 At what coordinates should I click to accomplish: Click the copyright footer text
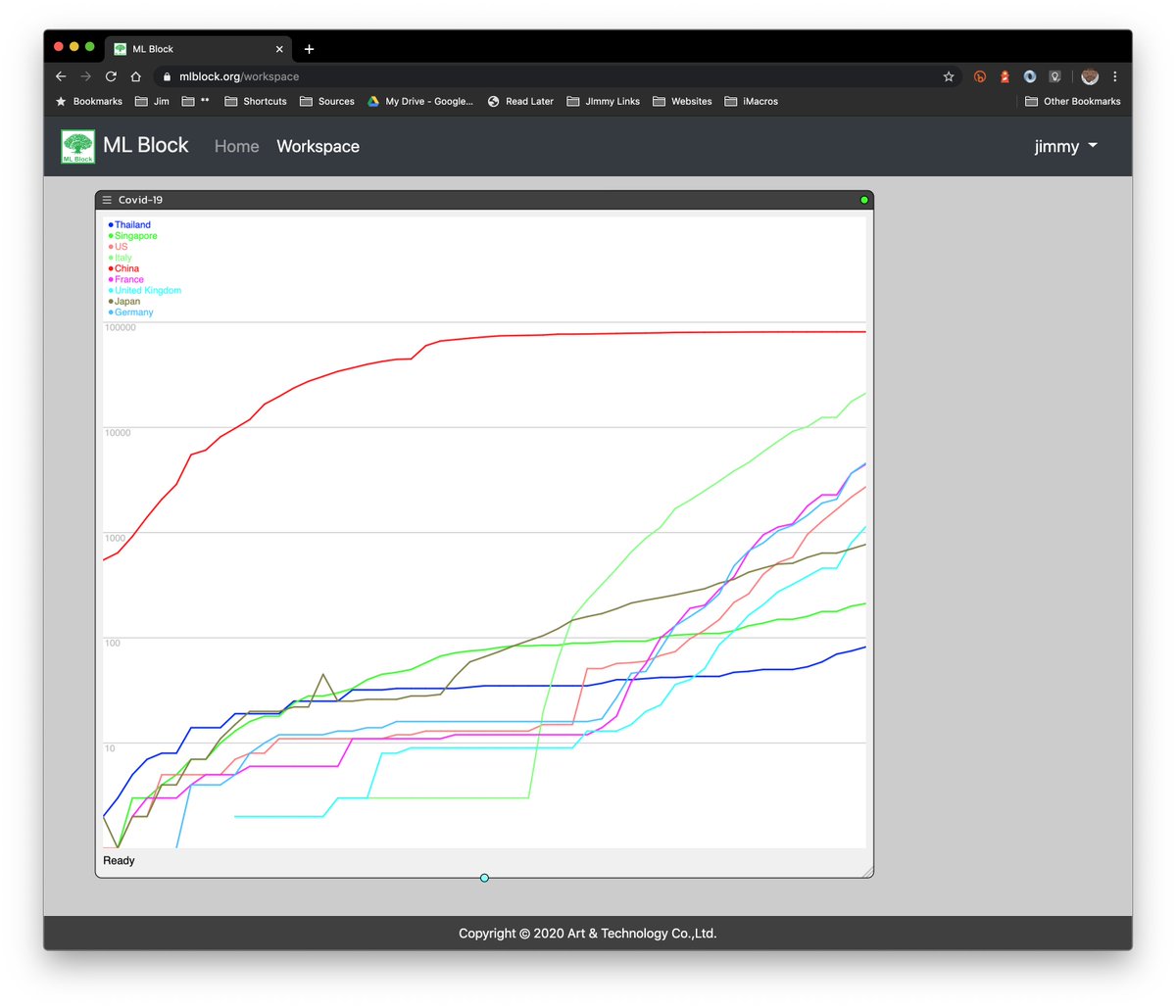click(x=588, y=934)
